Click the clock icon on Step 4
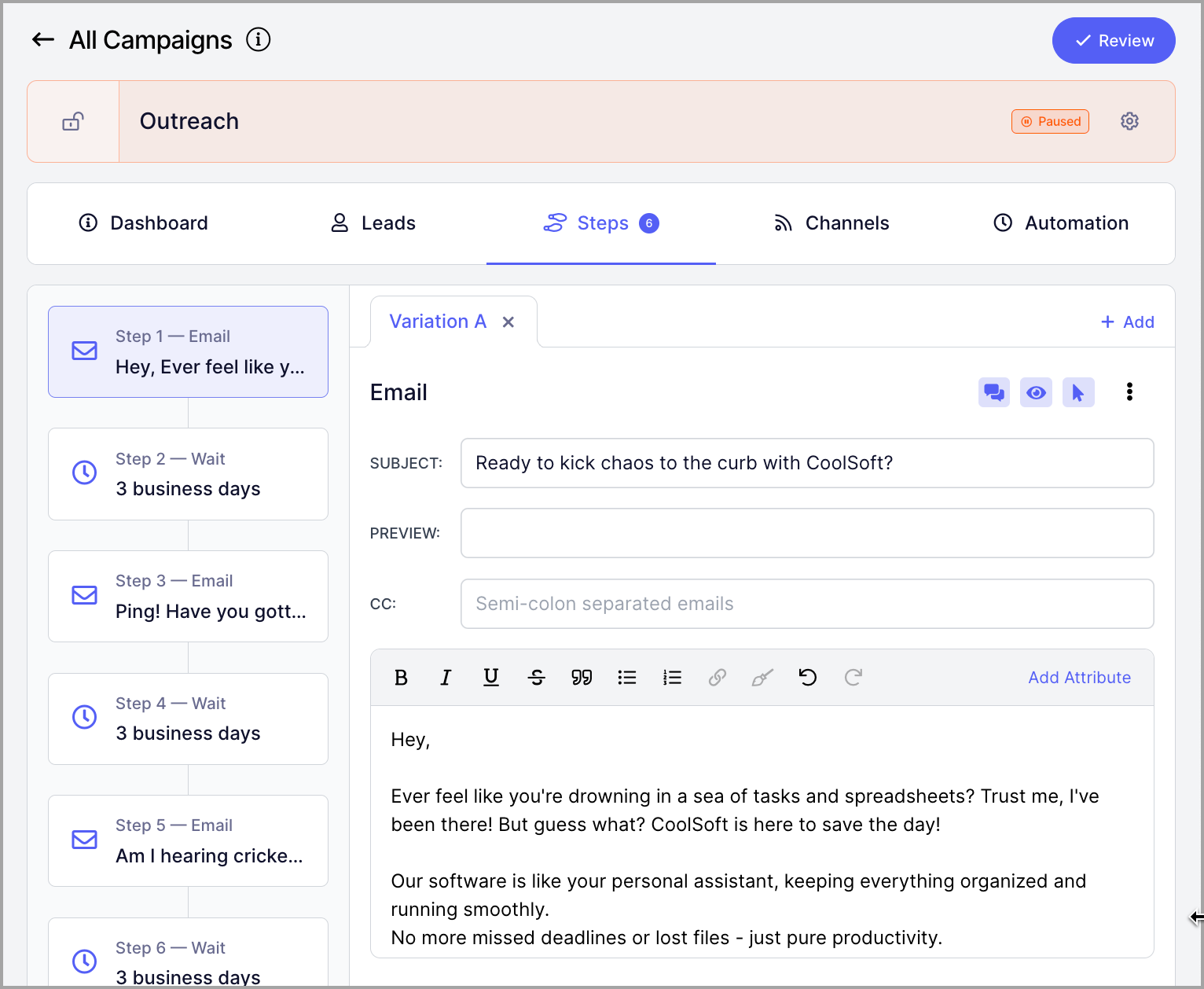Image resolution: width=1204 pixels, height=989 pixels. point(85,717)
